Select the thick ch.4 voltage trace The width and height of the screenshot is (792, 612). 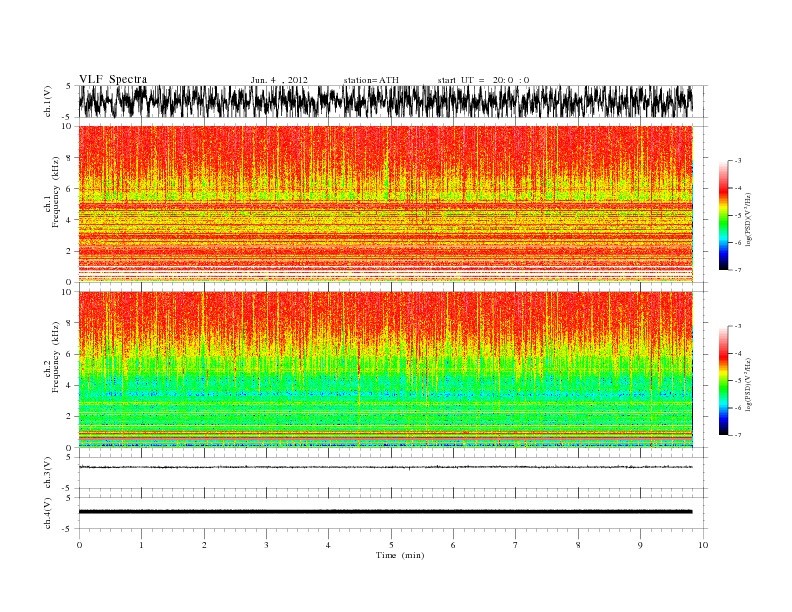click(x=385, y=512)
